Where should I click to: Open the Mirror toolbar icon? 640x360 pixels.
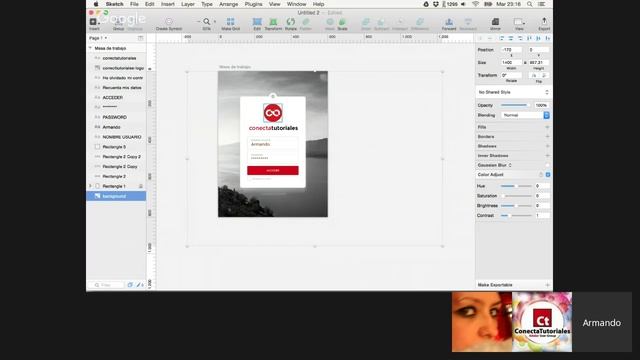coord(495,22)
